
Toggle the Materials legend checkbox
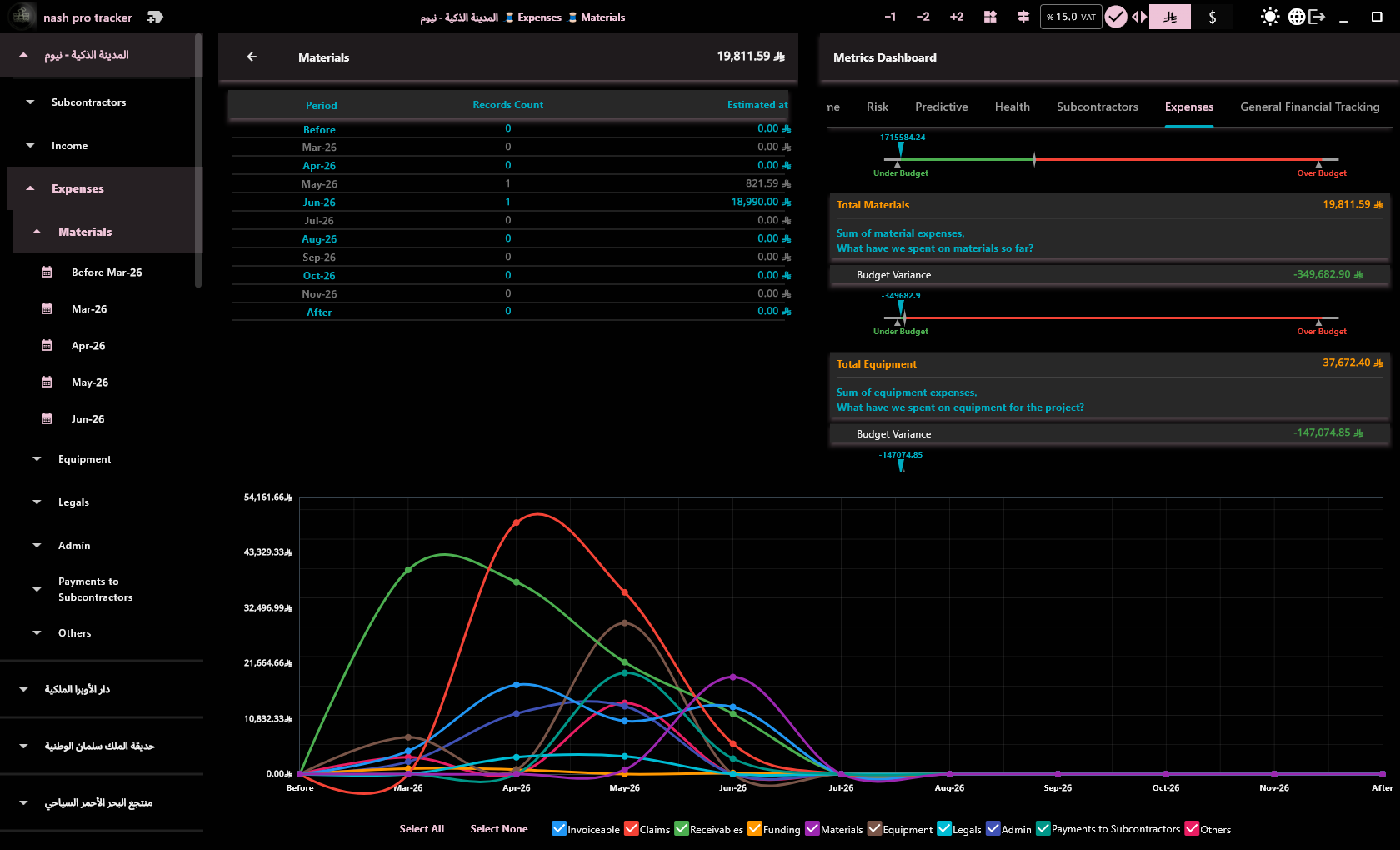pos(812,828)
